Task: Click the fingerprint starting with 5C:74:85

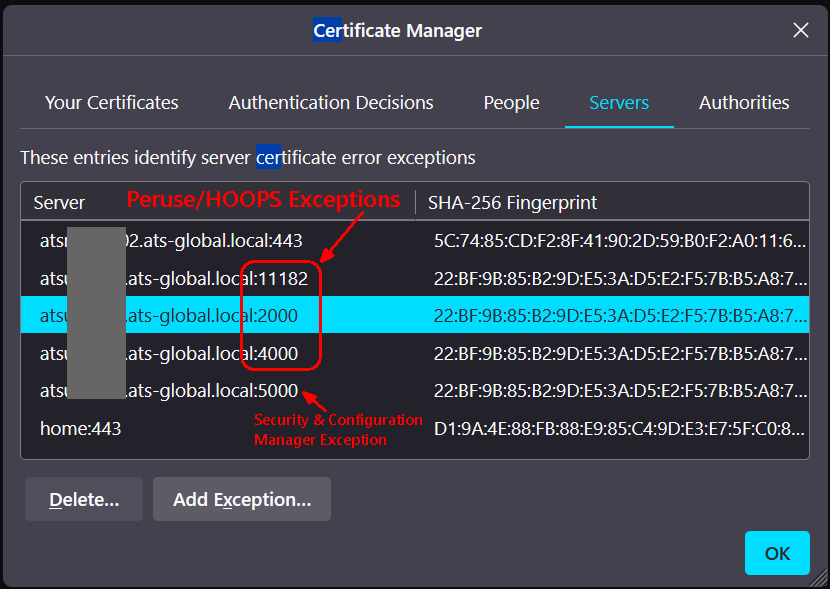Action: [619, 241]
